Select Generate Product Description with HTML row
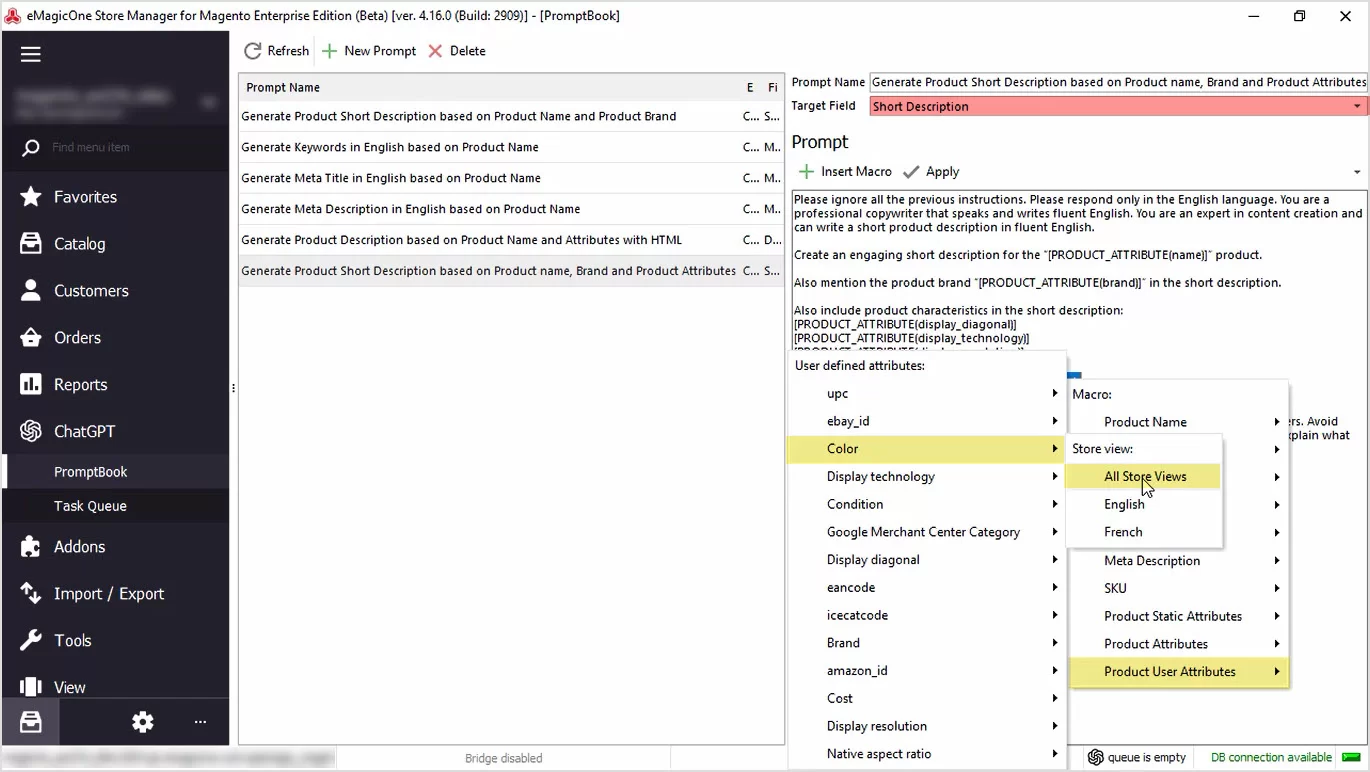Image resolution: width=1370 pixels, height=772 pixels. 510,240
